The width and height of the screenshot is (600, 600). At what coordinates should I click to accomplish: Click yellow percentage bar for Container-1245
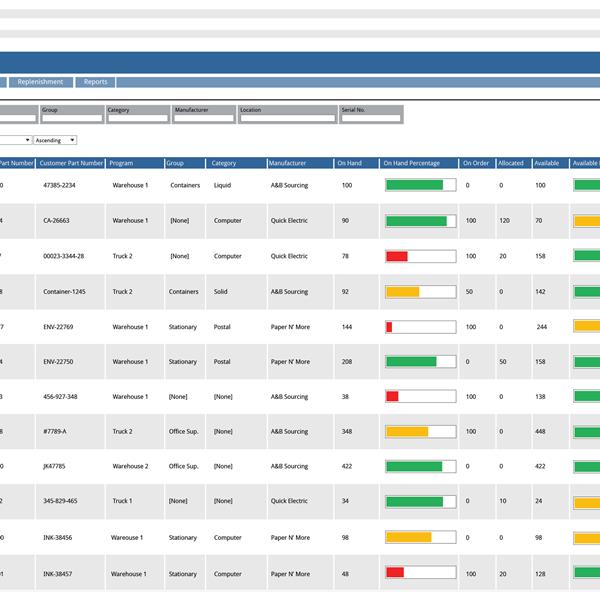click(403, 292)
